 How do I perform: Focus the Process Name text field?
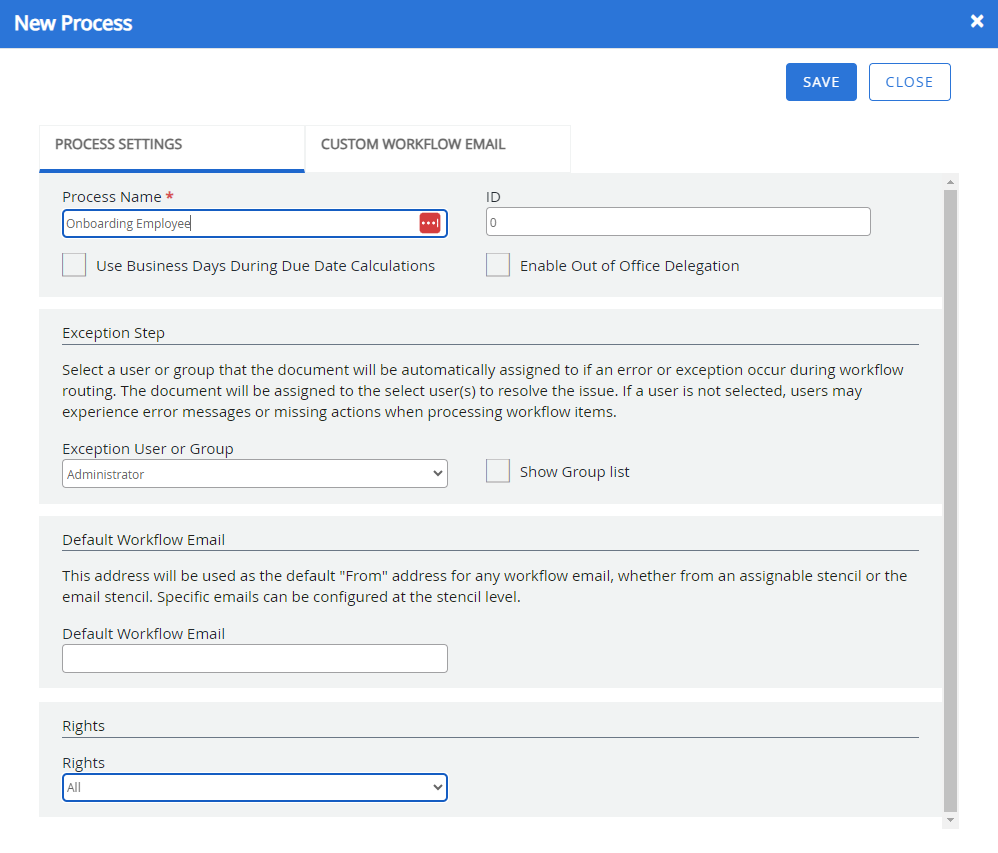point(238,224)
